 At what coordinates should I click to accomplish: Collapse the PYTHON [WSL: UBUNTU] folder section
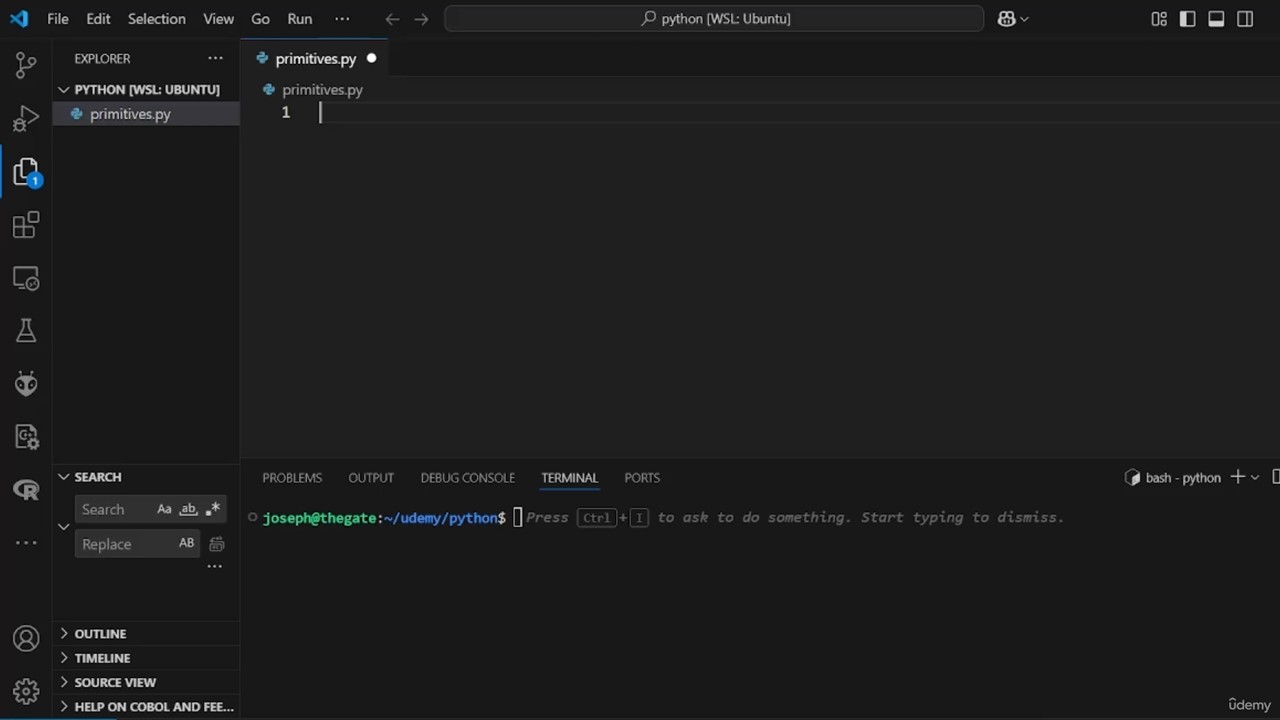64,89
